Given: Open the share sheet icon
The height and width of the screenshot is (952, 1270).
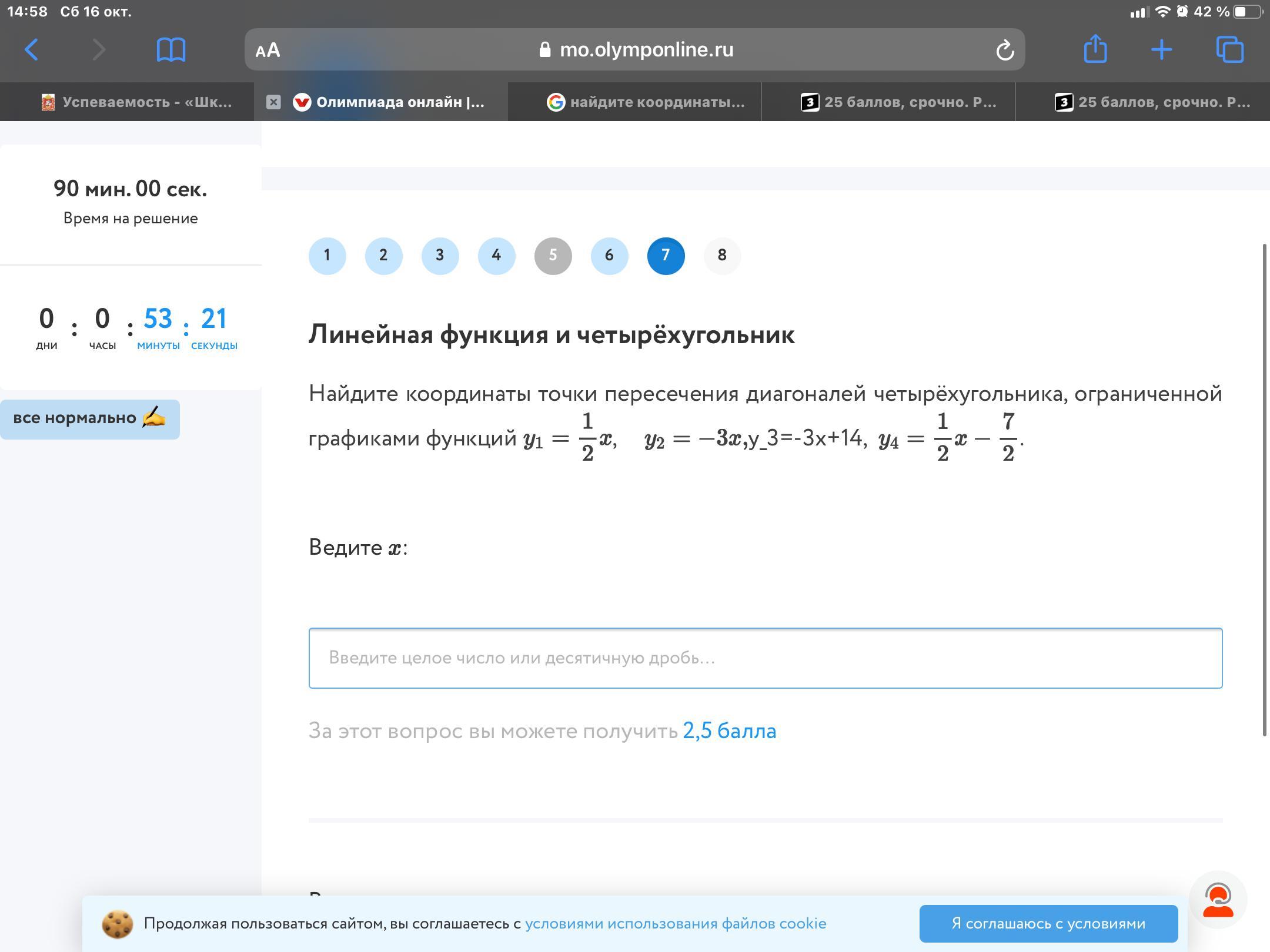Looking at the screenshot, I should coord(1095,49).
